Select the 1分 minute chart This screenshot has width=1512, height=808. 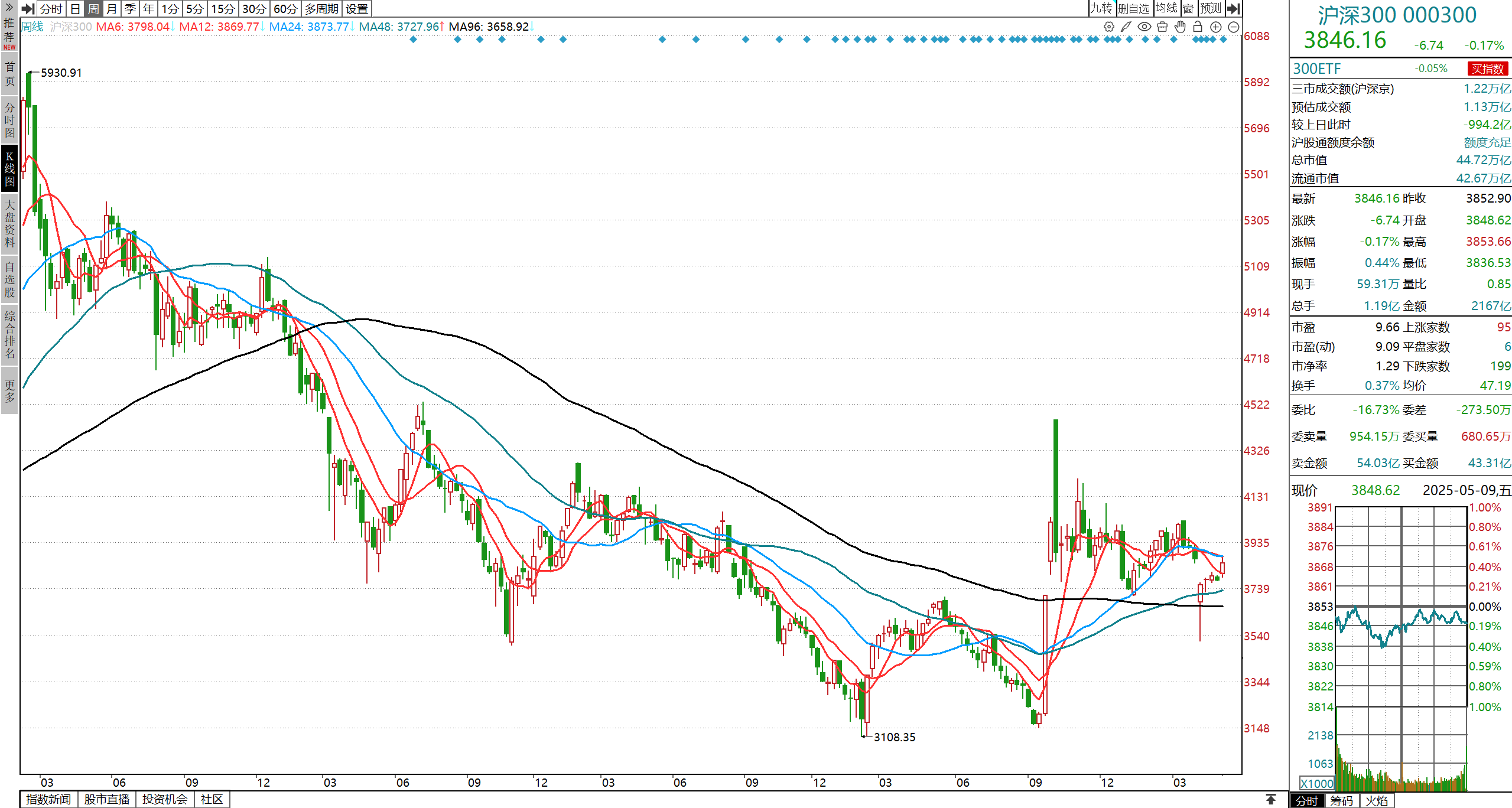(170, 9)
